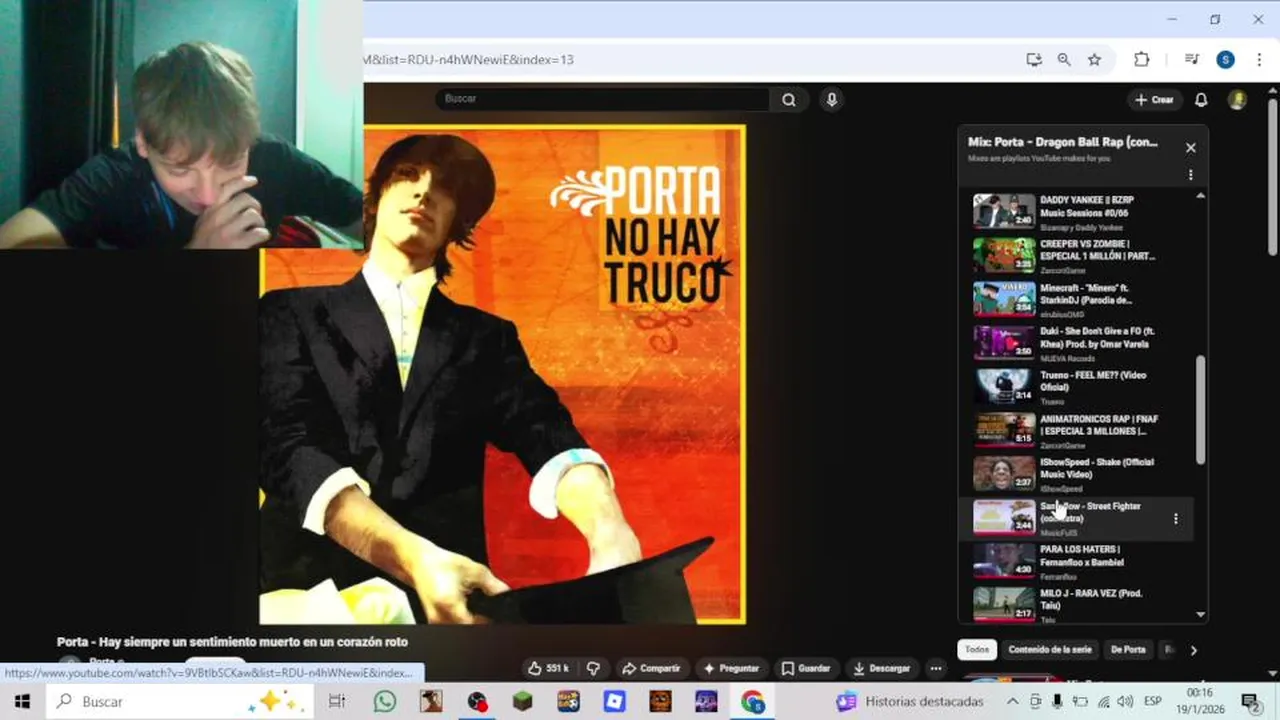This screenshot has height=720, width=1280.
Task: Focus the YouTube Buscar search field
Action: pos(602,99)
